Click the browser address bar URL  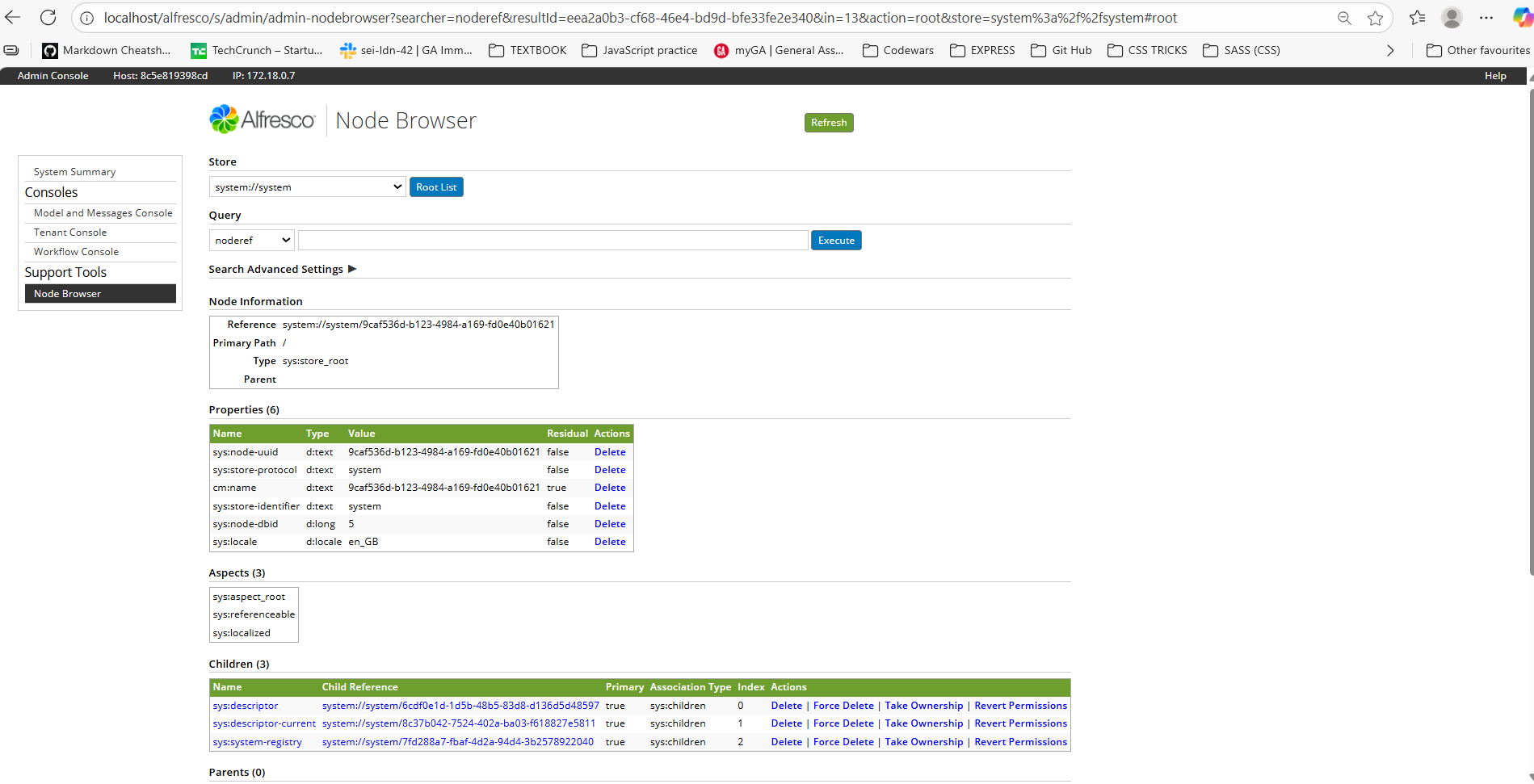(640, 18)
